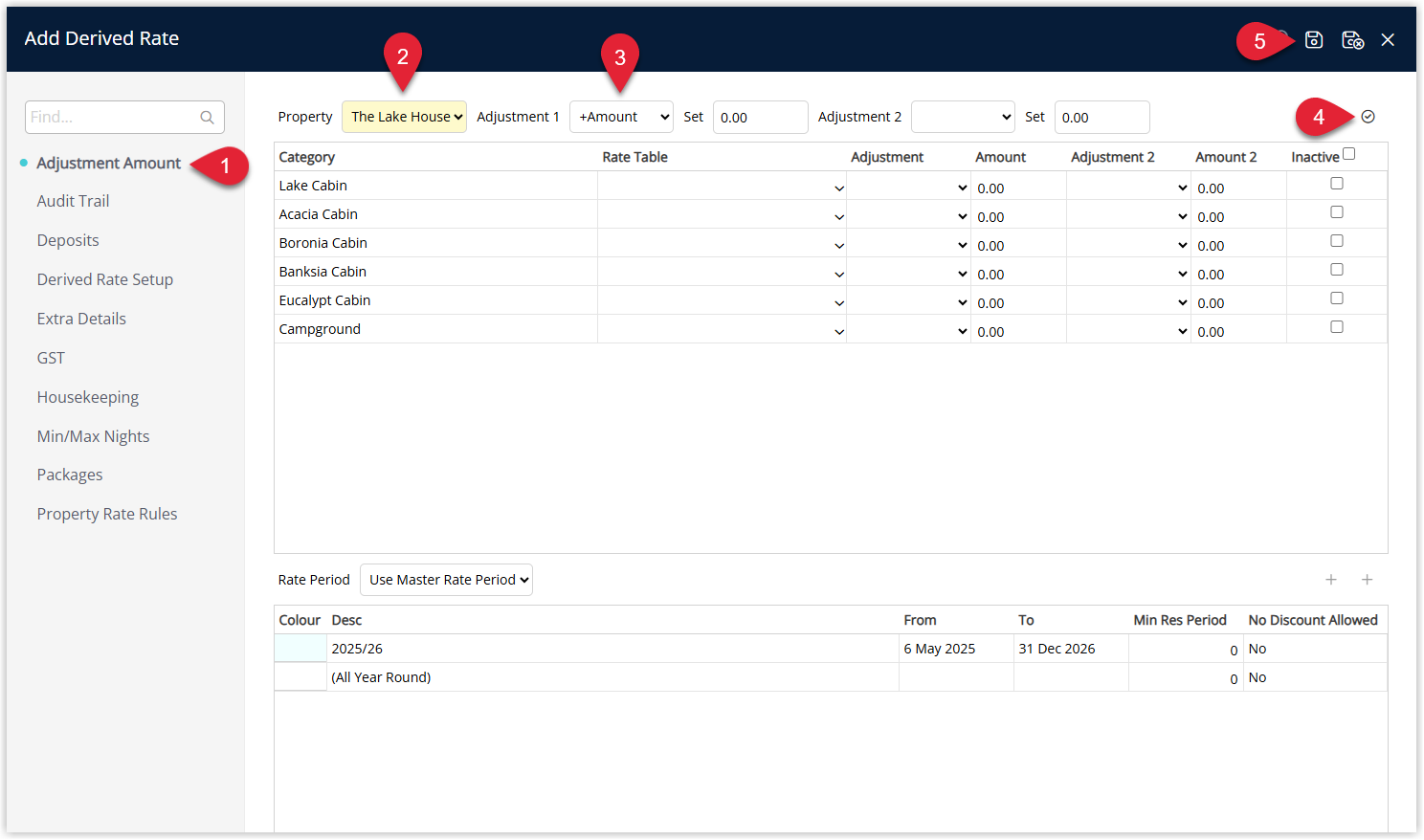Toggle the Inactive header checkbox
Image resolution: width=1424 pixels, height=840 pixels.
[x=1349, y=154]
